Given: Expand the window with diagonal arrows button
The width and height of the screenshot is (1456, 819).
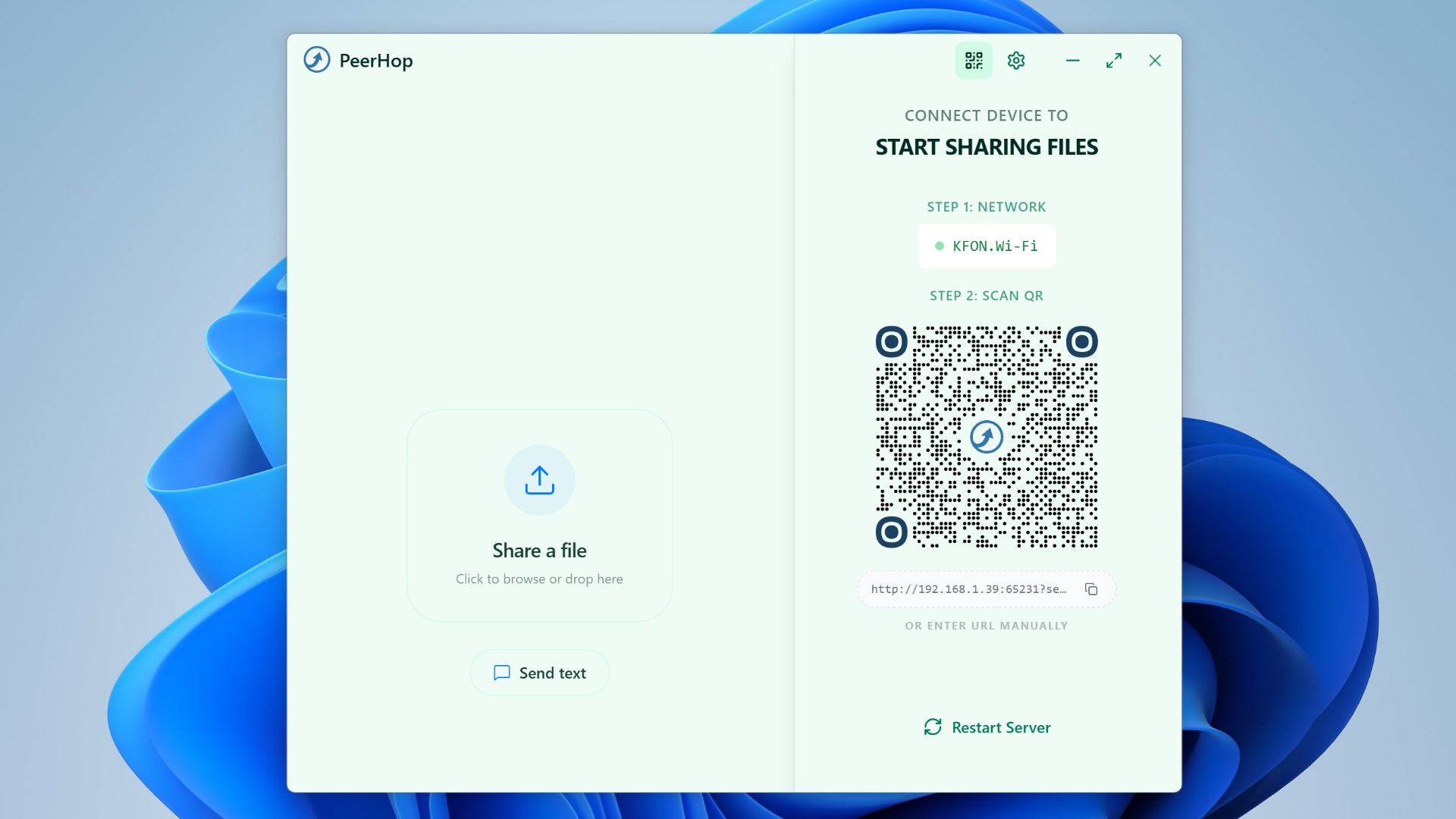Looking at the screenshot, I should [1113, 61].
